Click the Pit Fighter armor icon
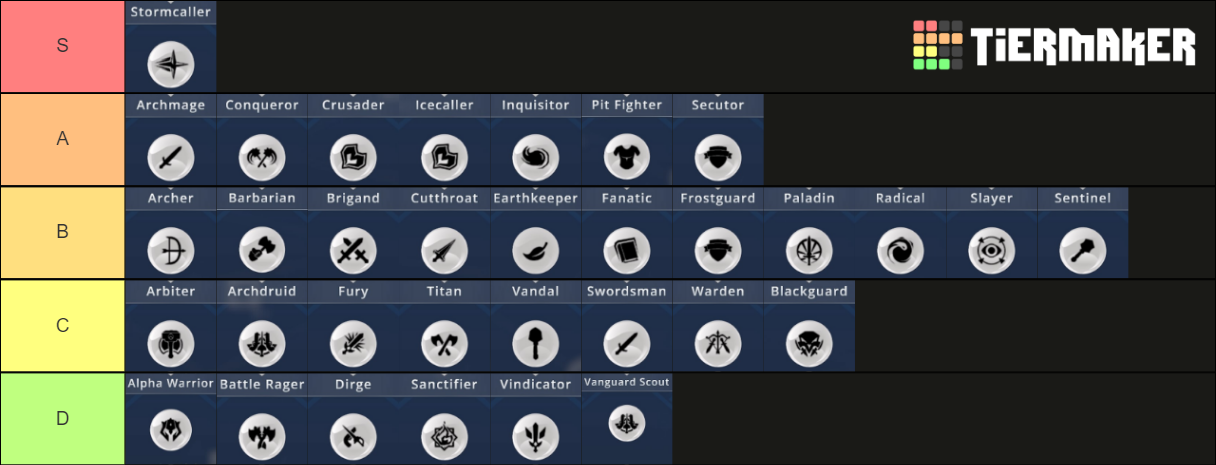 pos(627,157)
